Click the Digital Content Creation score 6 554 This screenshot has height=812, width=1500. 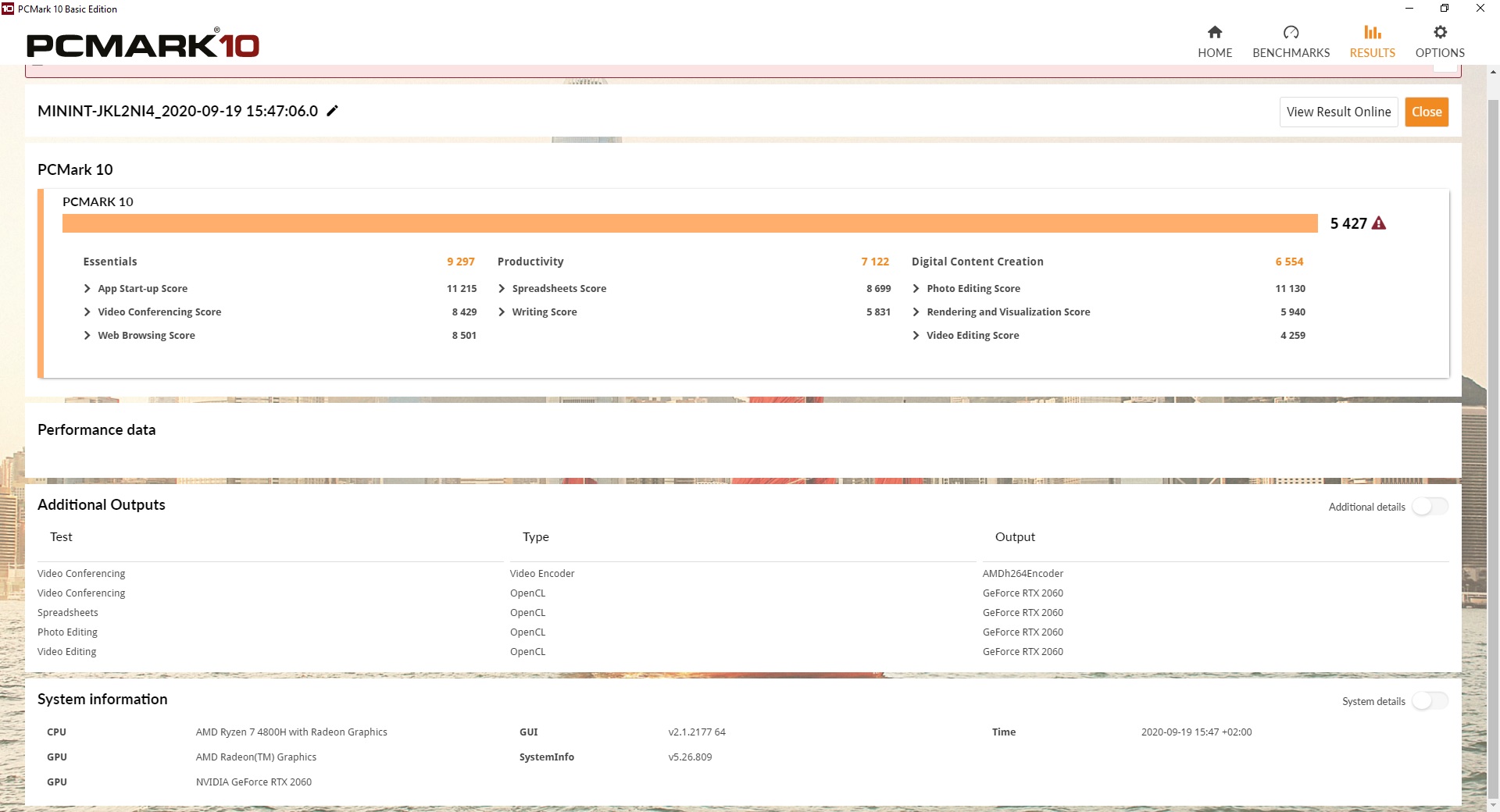pos(1290,262)
